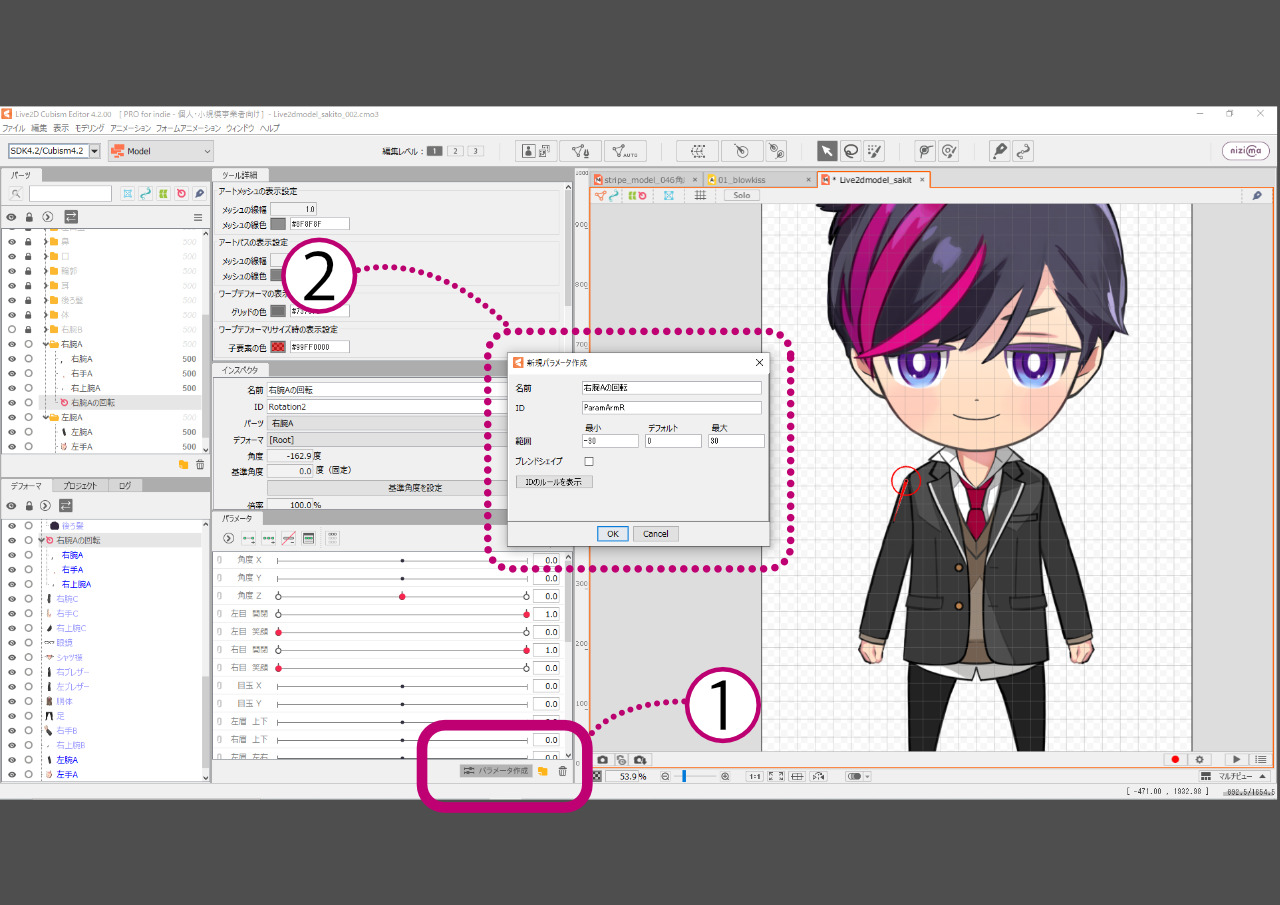Click the delete keys parameter icon
1280x905 pixels.
pyautogui.click(x=288, y=538)
